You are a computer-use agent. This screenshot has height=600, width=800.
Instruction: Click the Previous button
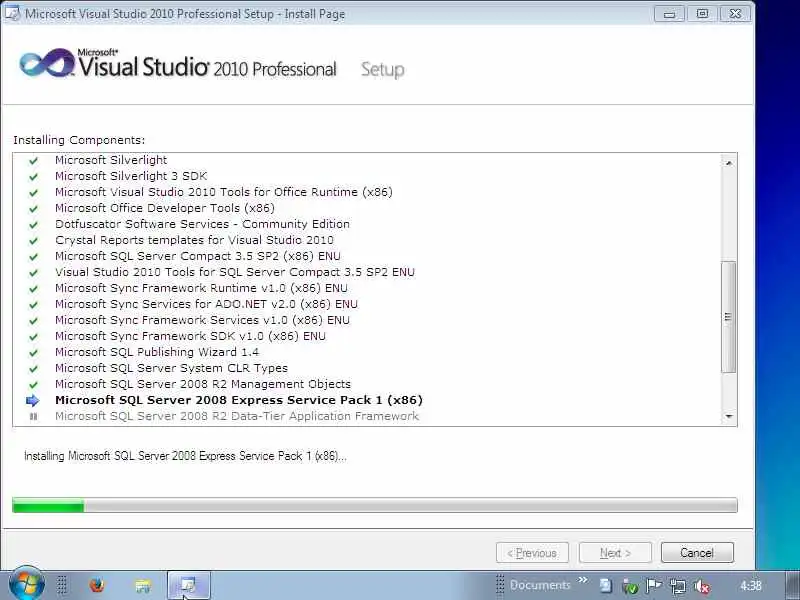click(x=532, y=553)
